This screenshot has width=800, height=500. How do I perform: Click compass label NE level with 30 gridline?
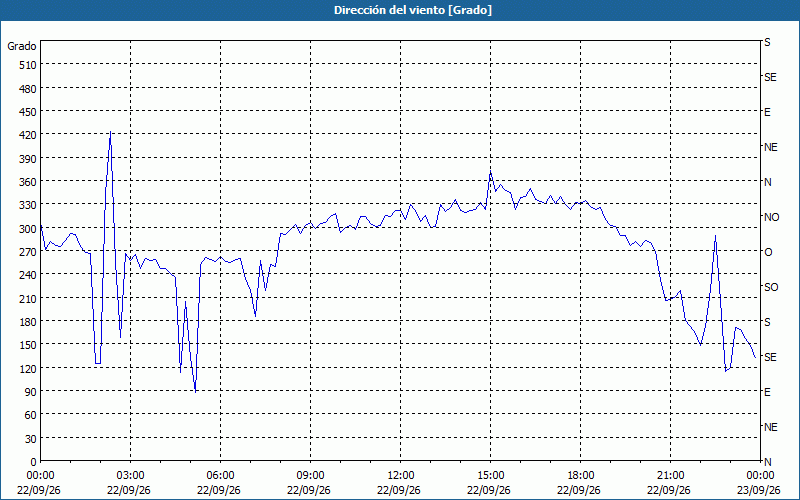(x=770, y=427)
